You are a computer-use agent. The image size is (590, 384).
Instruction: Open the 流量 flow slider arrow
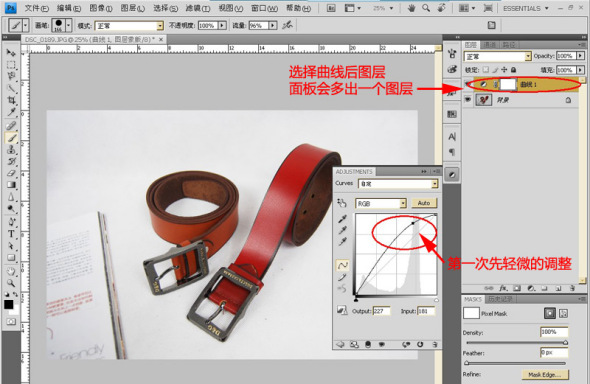[273, 26]
